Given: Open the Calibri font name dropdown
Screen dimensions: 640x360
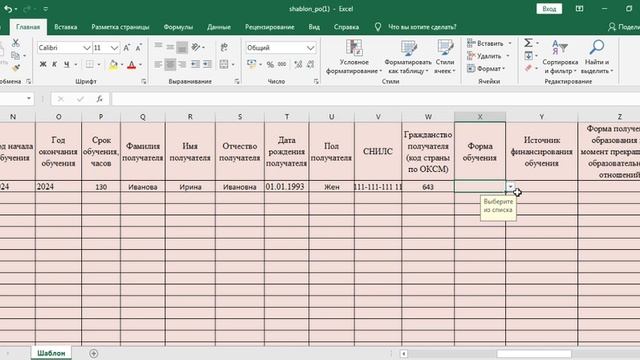Looking at the screenshot, I should [x=87, y=48].
